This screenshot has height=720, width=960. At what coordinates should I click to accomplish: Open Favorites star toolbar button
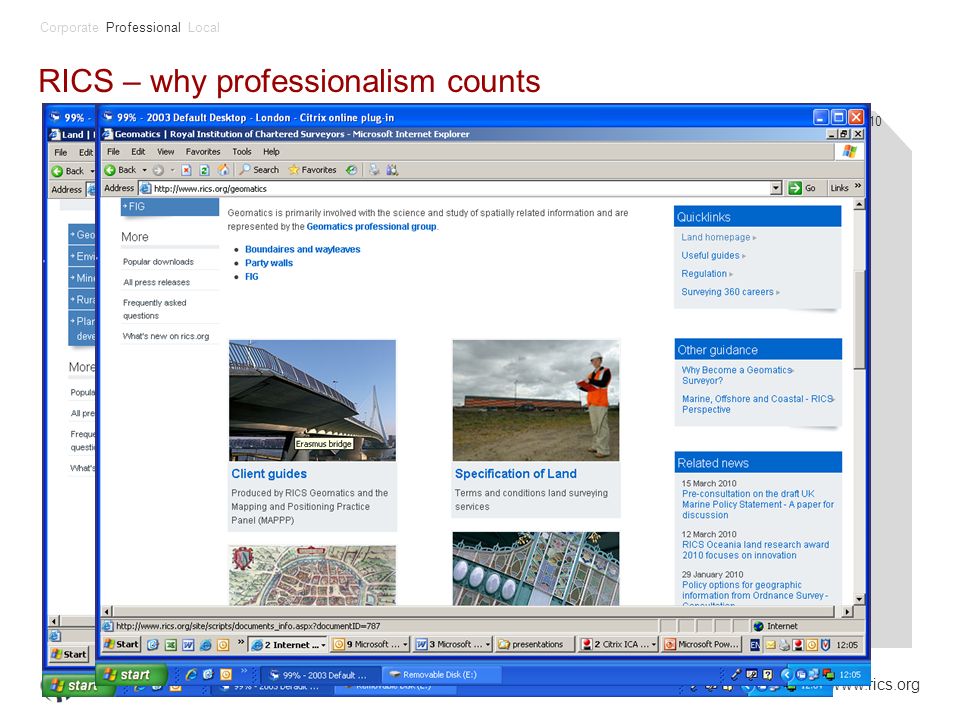pos(312,170)
